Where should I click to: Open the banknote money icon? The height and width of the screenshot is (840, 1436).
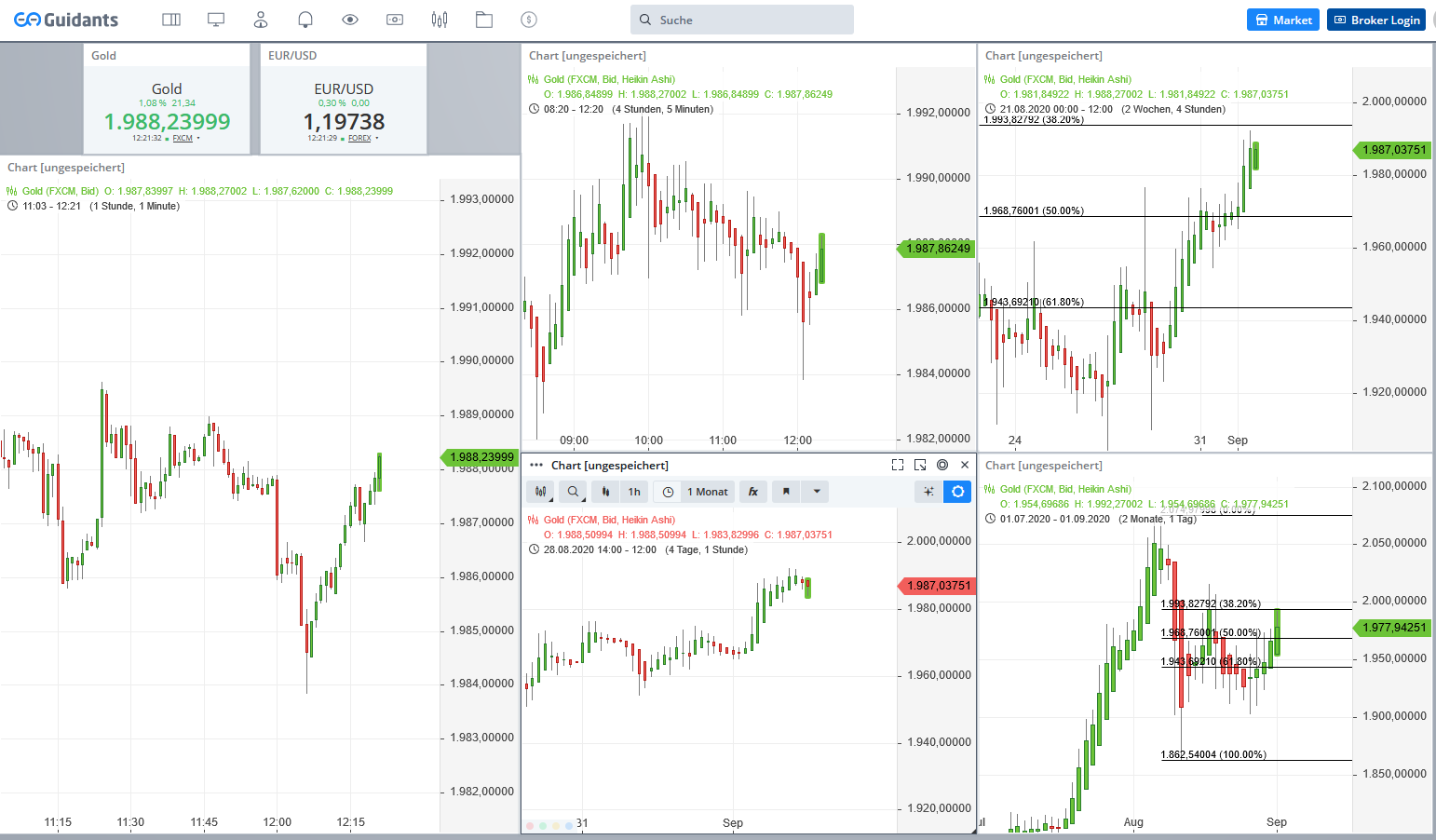point(395,20)
